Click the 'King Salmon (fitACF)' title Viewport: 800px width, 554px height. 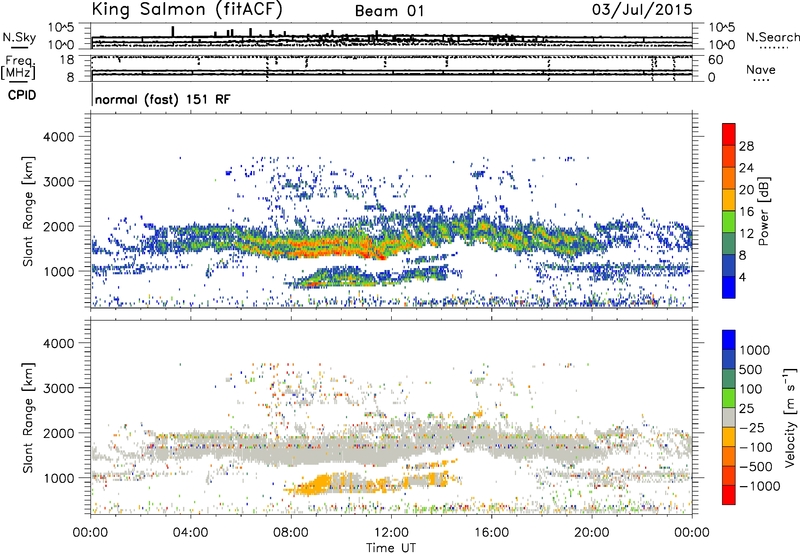(187, 9)
